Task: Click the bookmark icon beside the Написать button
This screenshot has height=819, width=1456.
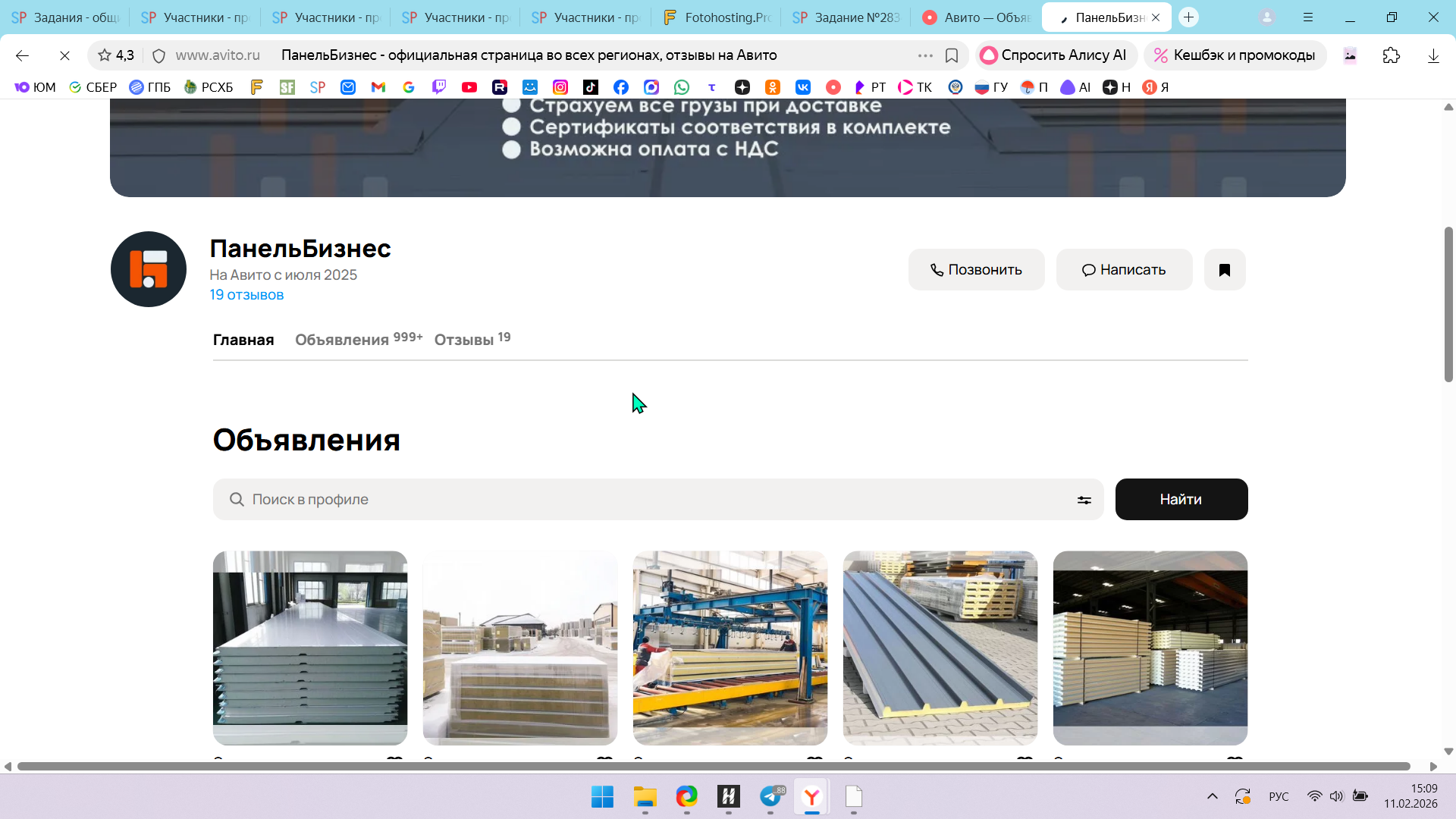Action: click(1224, 270)
